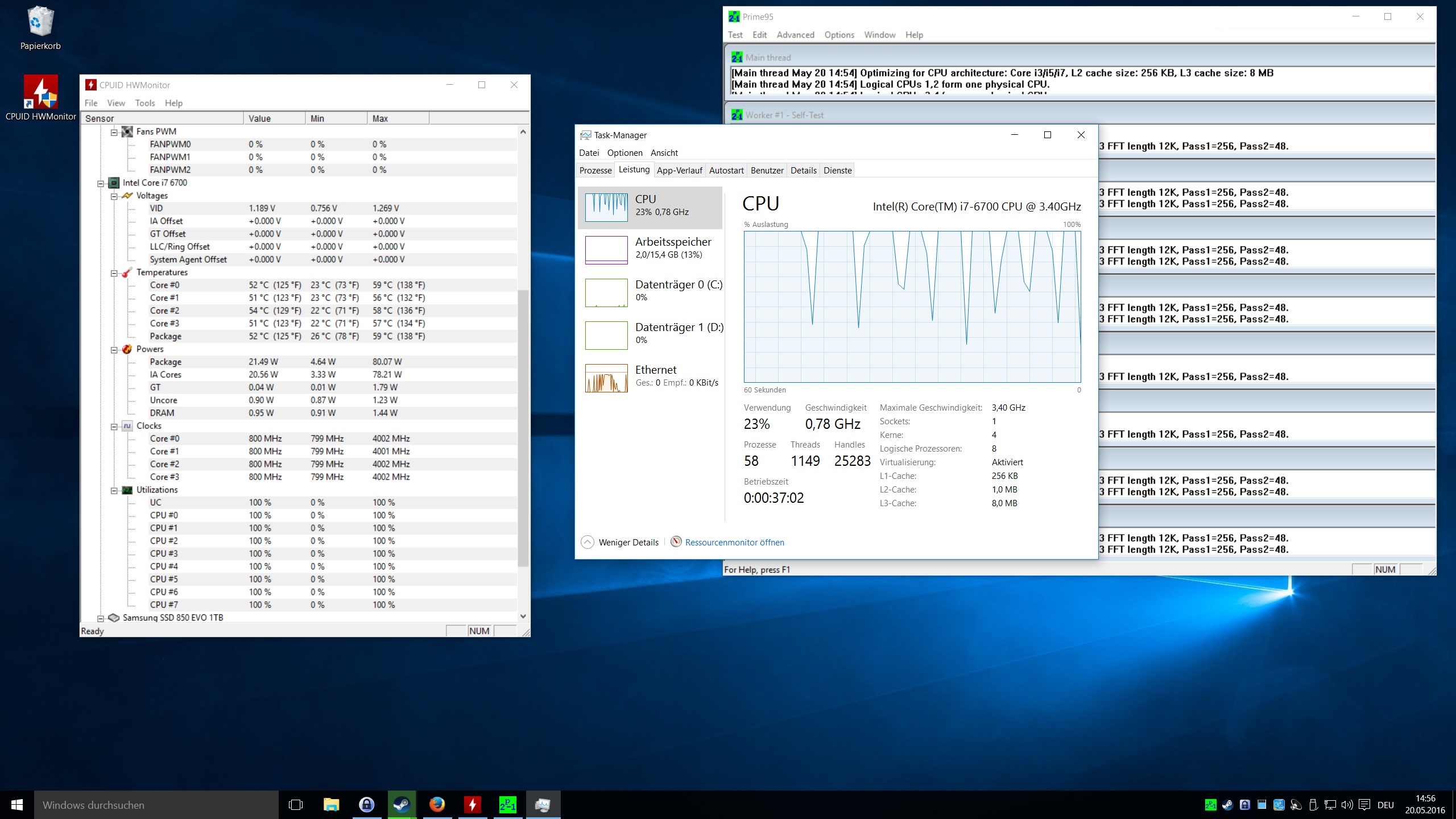Click the Steam icon in taskbar
Viewport: 1456px width, 819px height.
[402, 804]
